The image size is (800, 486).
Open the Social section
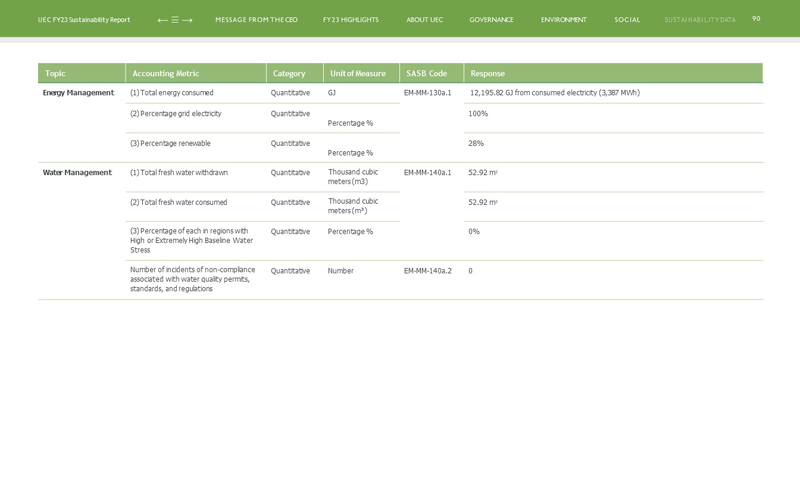627,20
